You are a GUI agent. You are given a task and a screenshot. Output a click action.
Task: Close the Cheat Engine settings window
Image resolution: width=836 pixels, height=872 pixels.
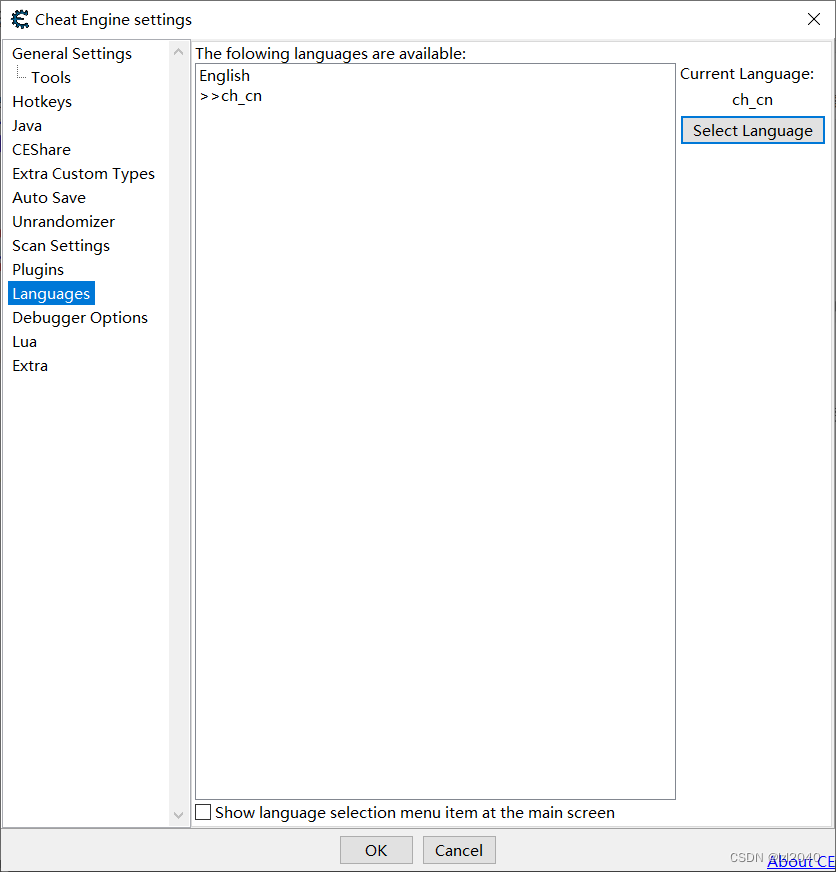[x=814, y=19]
